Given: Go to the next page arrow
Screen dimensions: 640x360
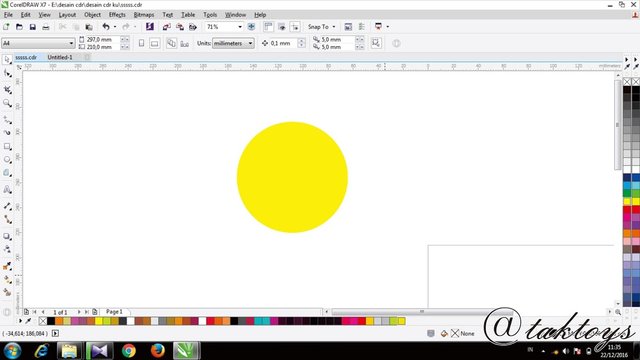Looking at the screenshot, I should 79,312.
